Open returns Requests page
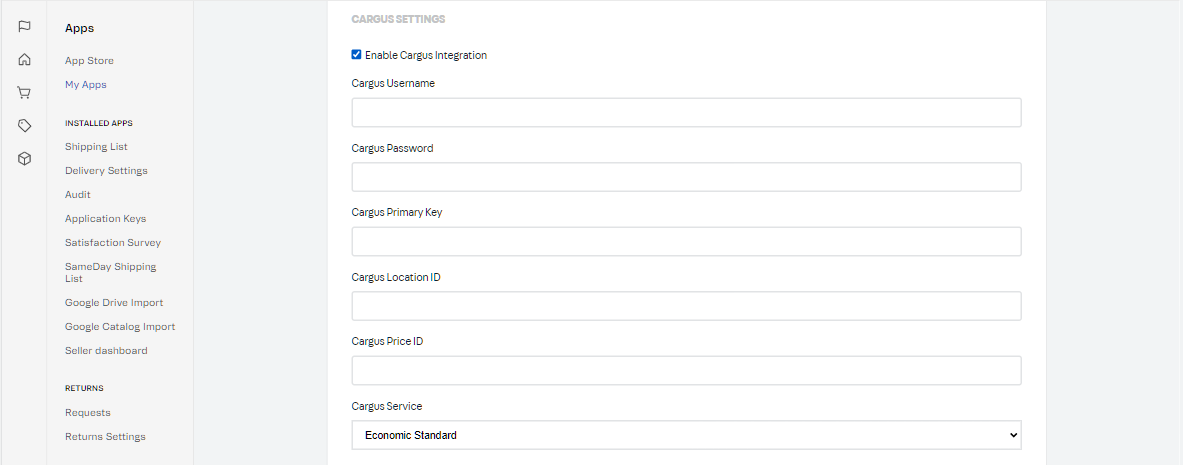This screenshot has width=1183, height=465. click(x=88, y=413)
